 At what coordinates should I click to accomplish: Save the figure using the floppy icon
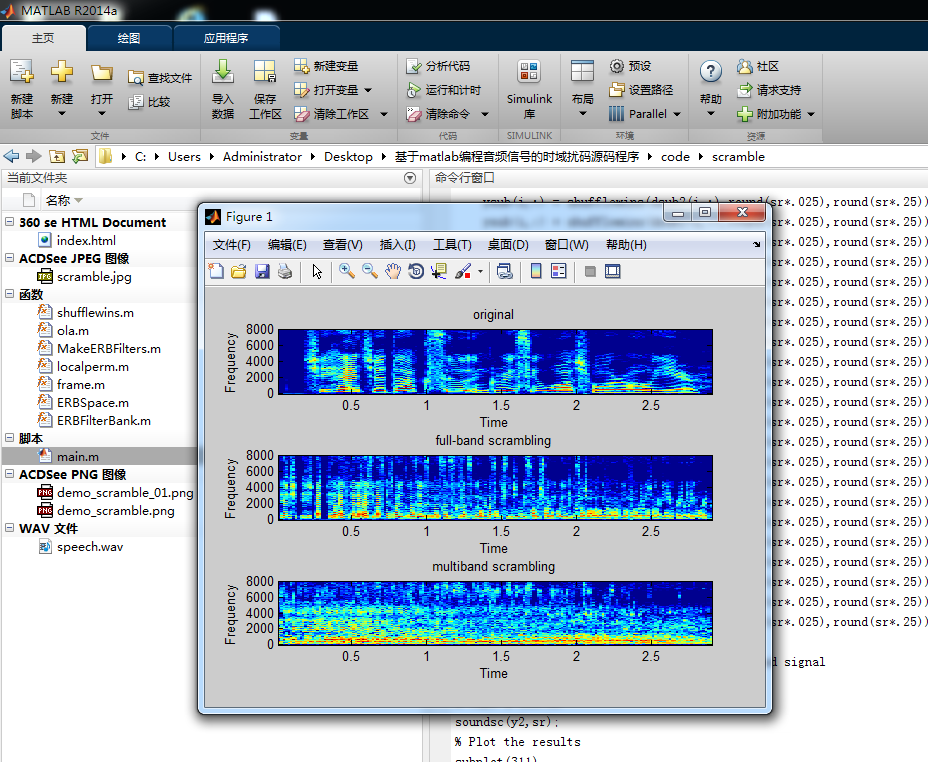pos(262,272)
